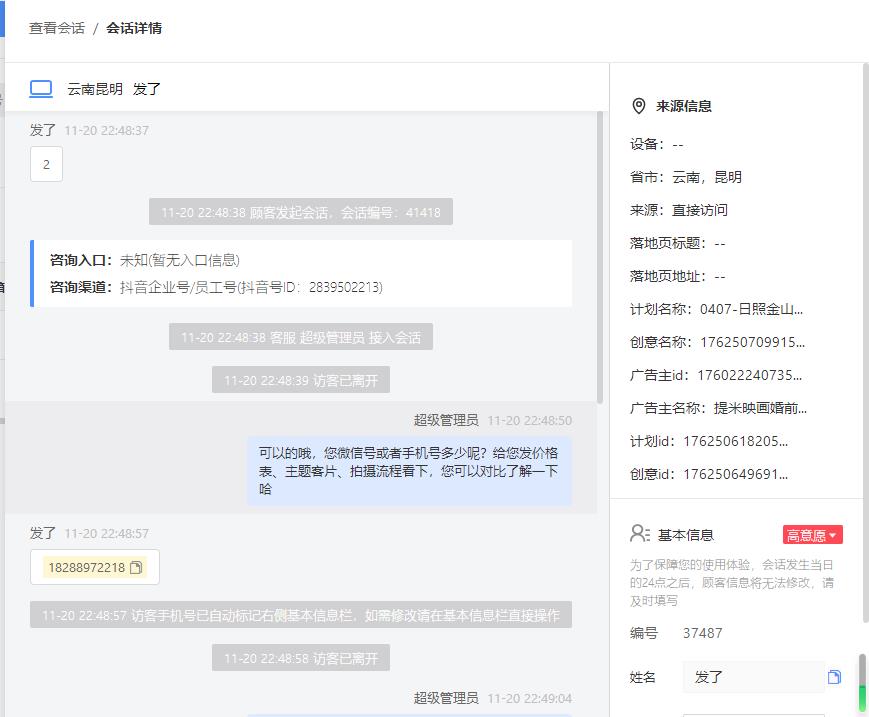869x717 pixels.
Task: Click the 广告主id row value
Action: click(749, 375)
